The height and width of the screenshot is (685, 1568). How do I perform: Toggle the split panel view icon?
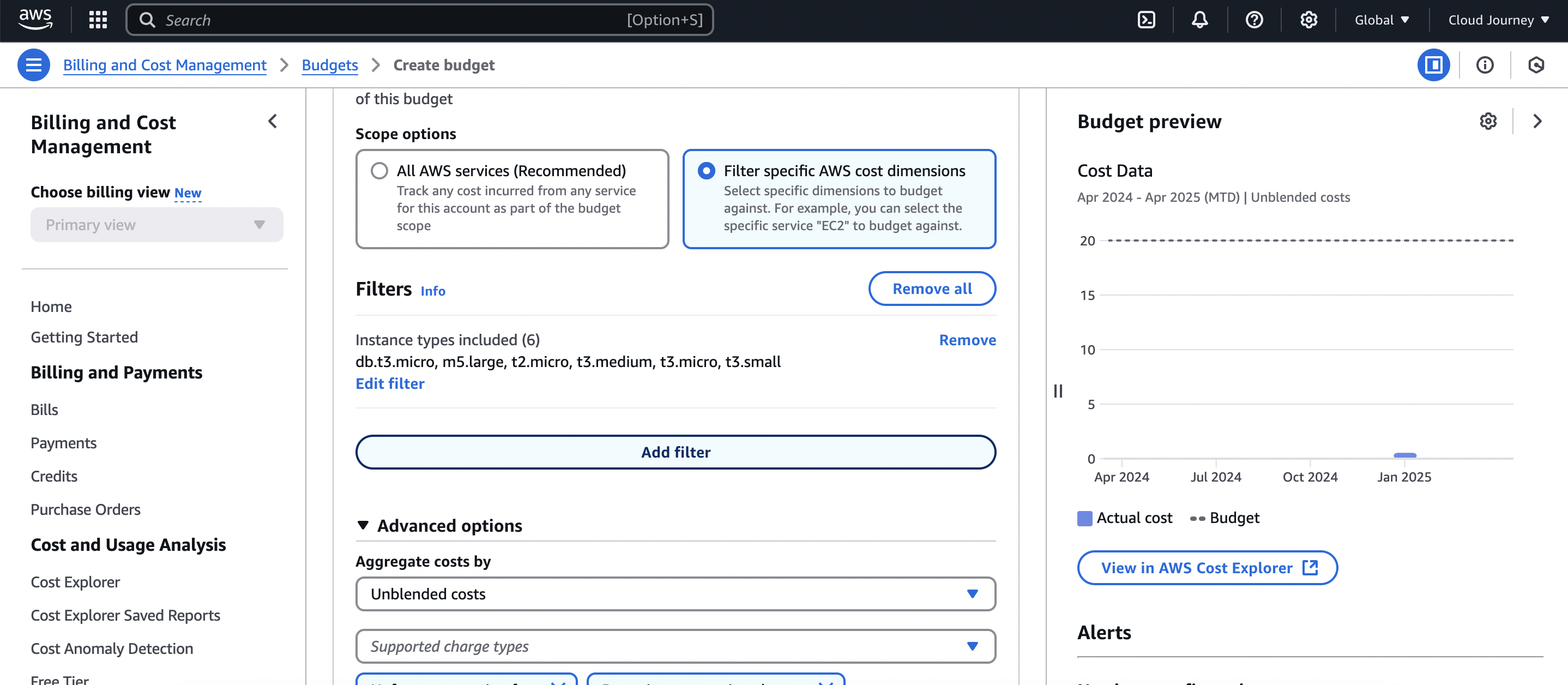point(1433,65)
